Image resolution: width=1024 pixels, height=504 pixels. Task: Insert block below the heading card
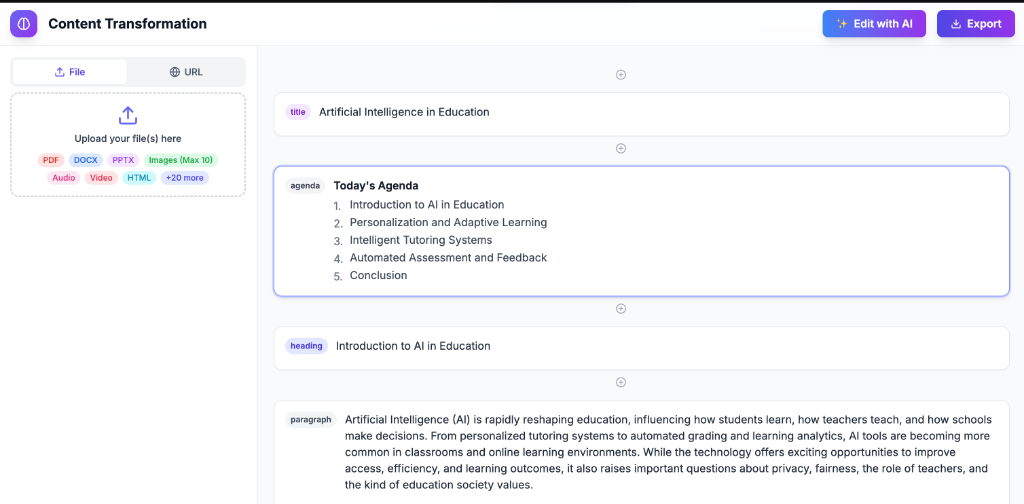[x=621, y=383]
